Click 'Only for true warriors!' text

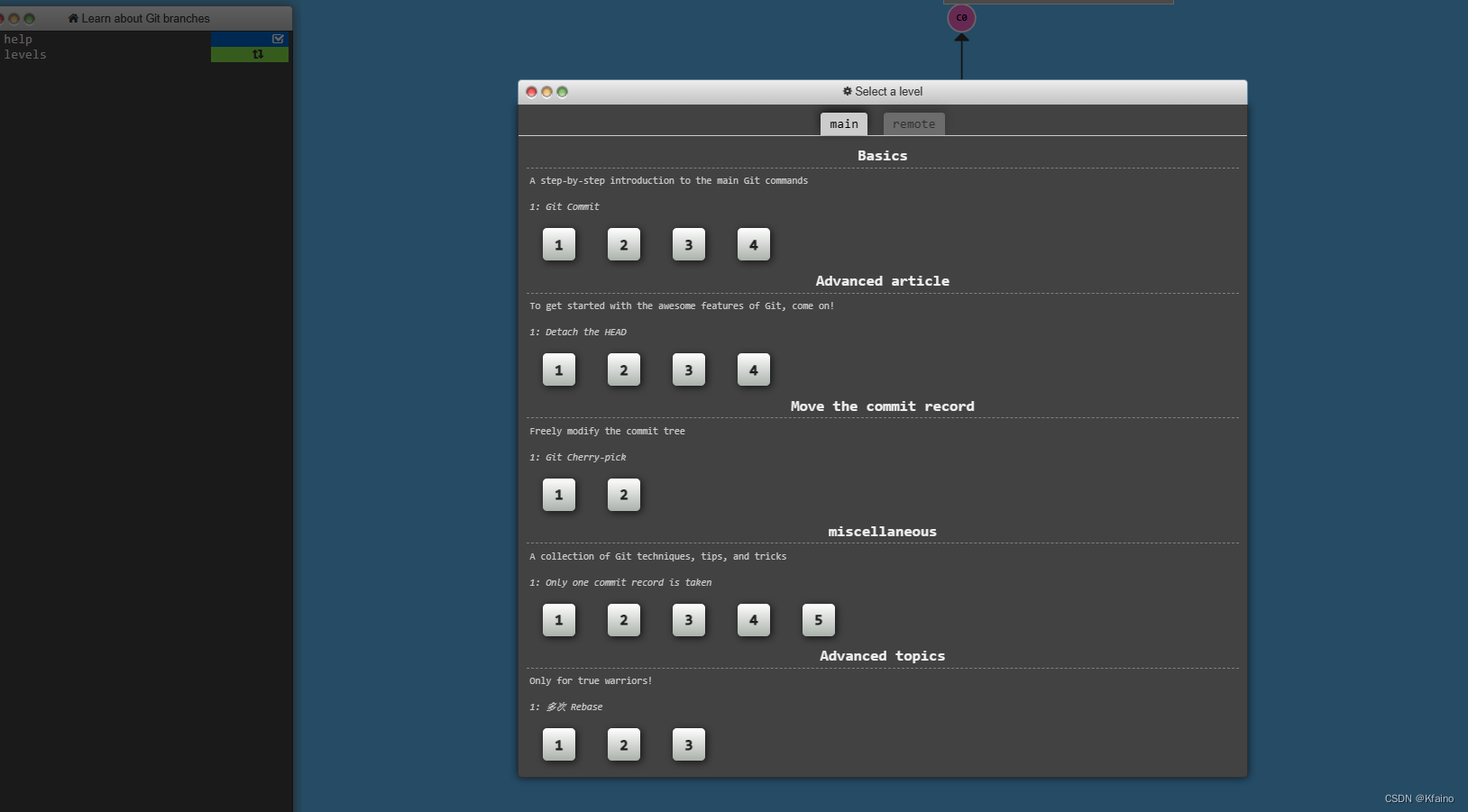click(x=591, y=680)
